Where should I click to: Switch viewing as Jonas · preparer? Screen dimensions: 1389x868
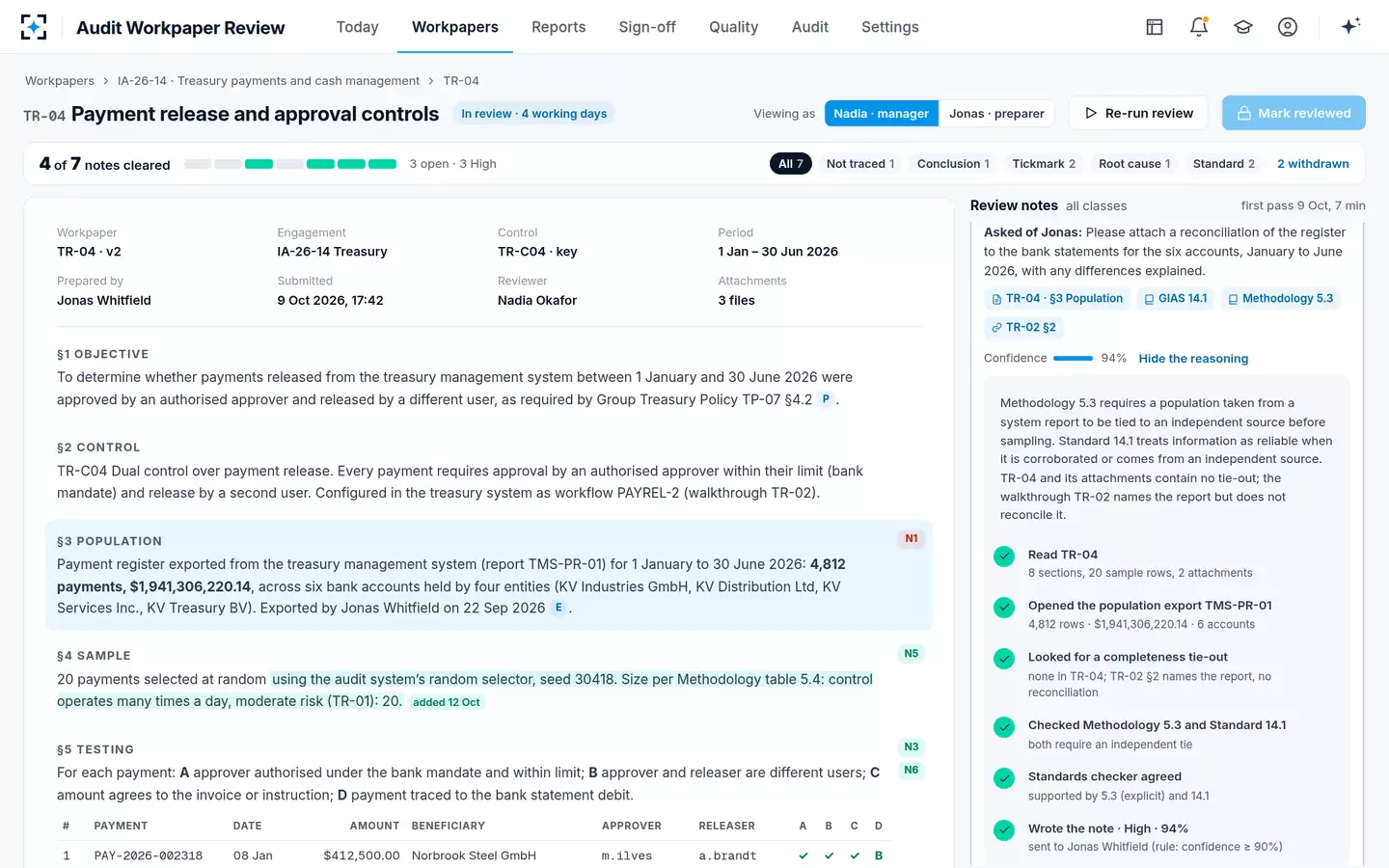pos(996,114)
